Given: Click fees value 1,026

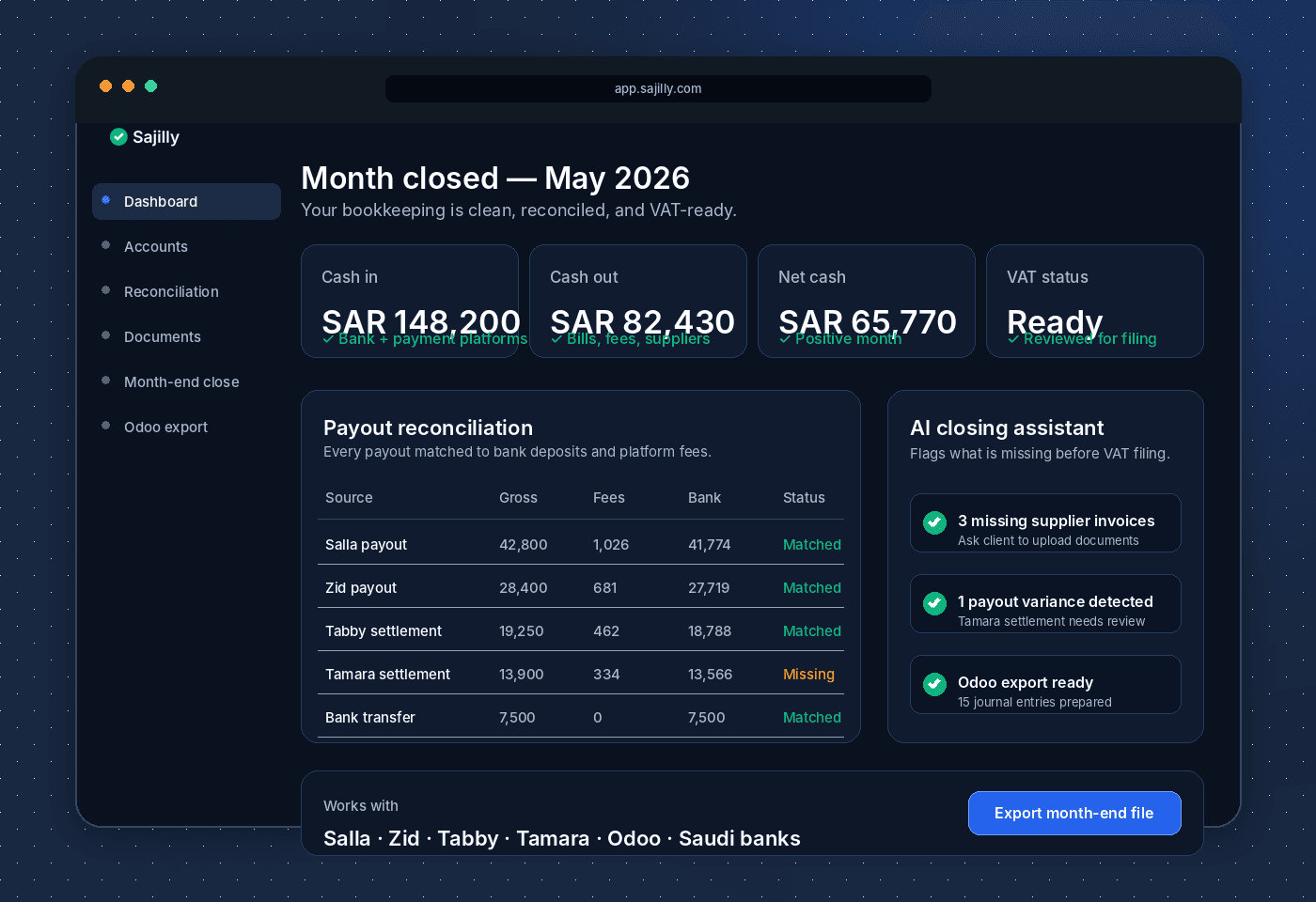Looking at the screenshot, I should click(x=611, y=545).
